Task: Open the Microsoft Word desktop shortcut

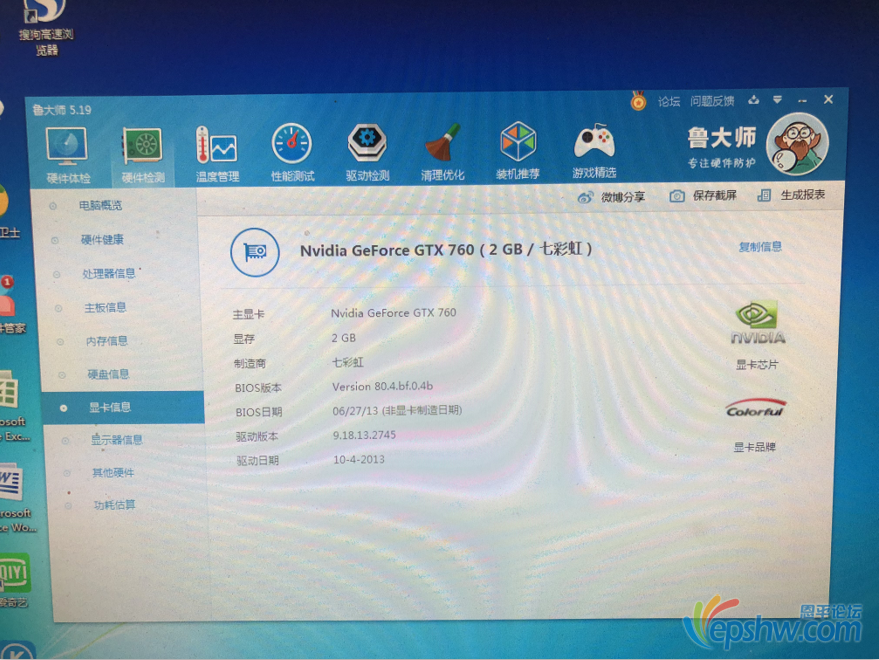Action: pyautogui.click(x=16, y=496)
